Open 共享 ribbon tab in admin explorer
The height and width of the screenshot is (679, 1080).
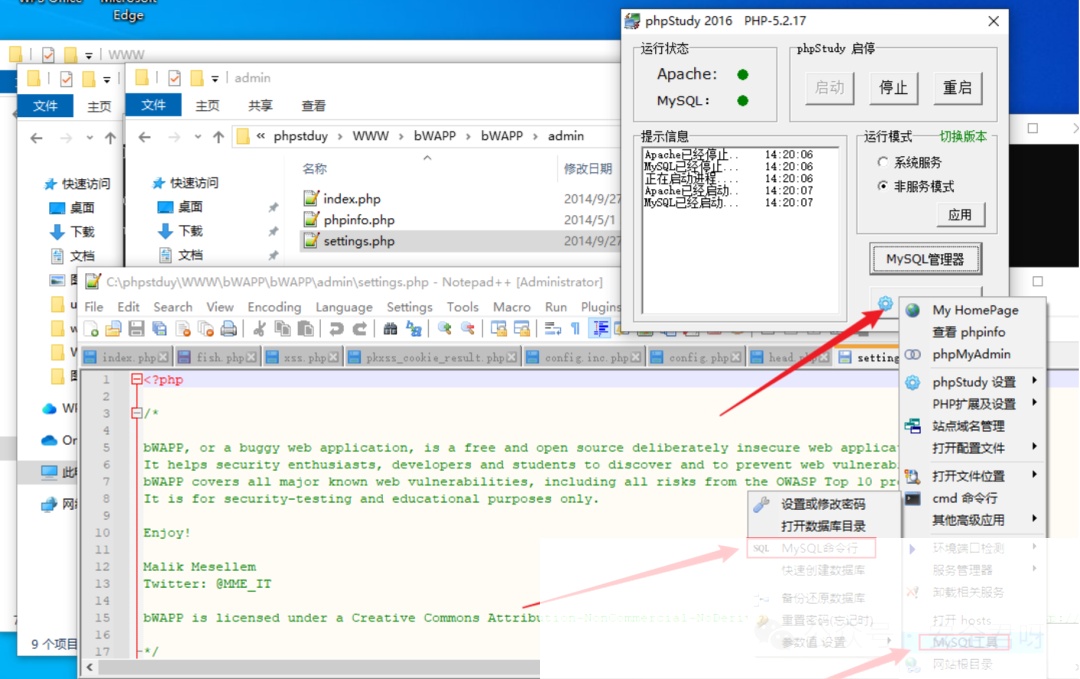point(260,105)
